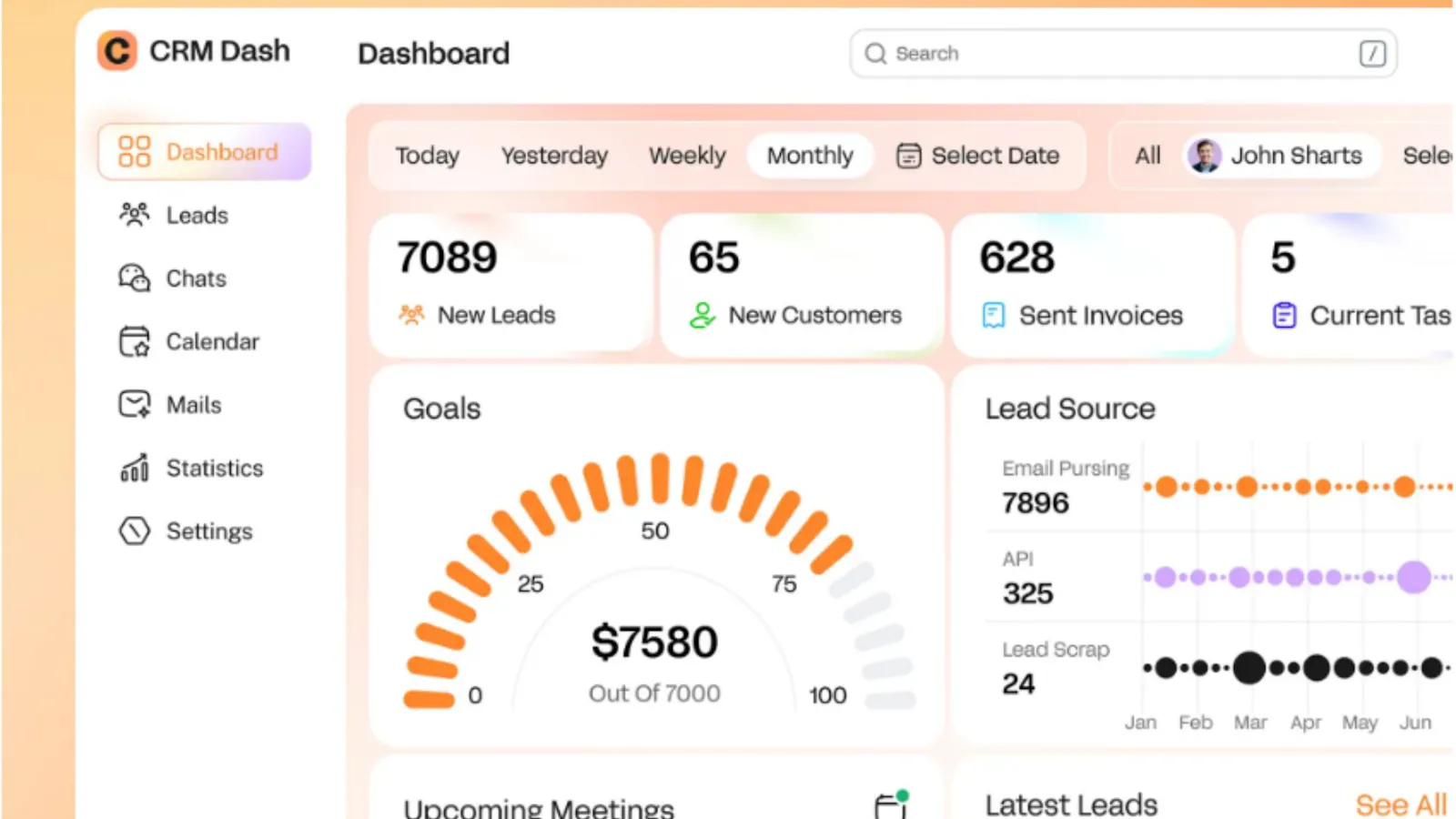The height and width of the screenshot is (819, 1456).
Task: Open Chats in the sidebar
Action: [x=173, y=278]
